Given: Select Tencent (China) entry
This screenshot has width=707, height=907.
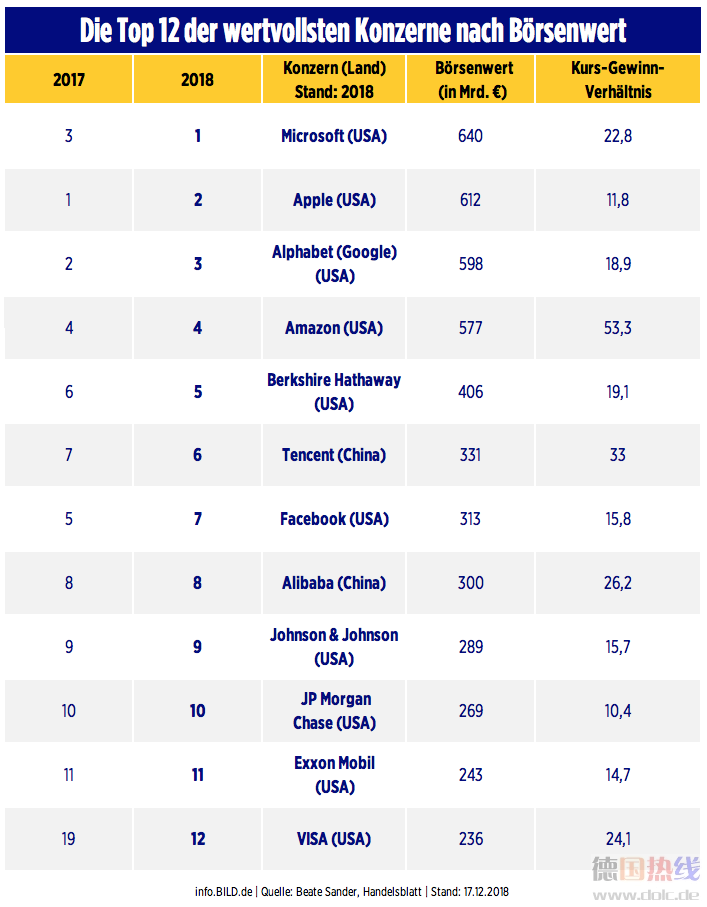Looking at the screenshot, I should 334,455.
